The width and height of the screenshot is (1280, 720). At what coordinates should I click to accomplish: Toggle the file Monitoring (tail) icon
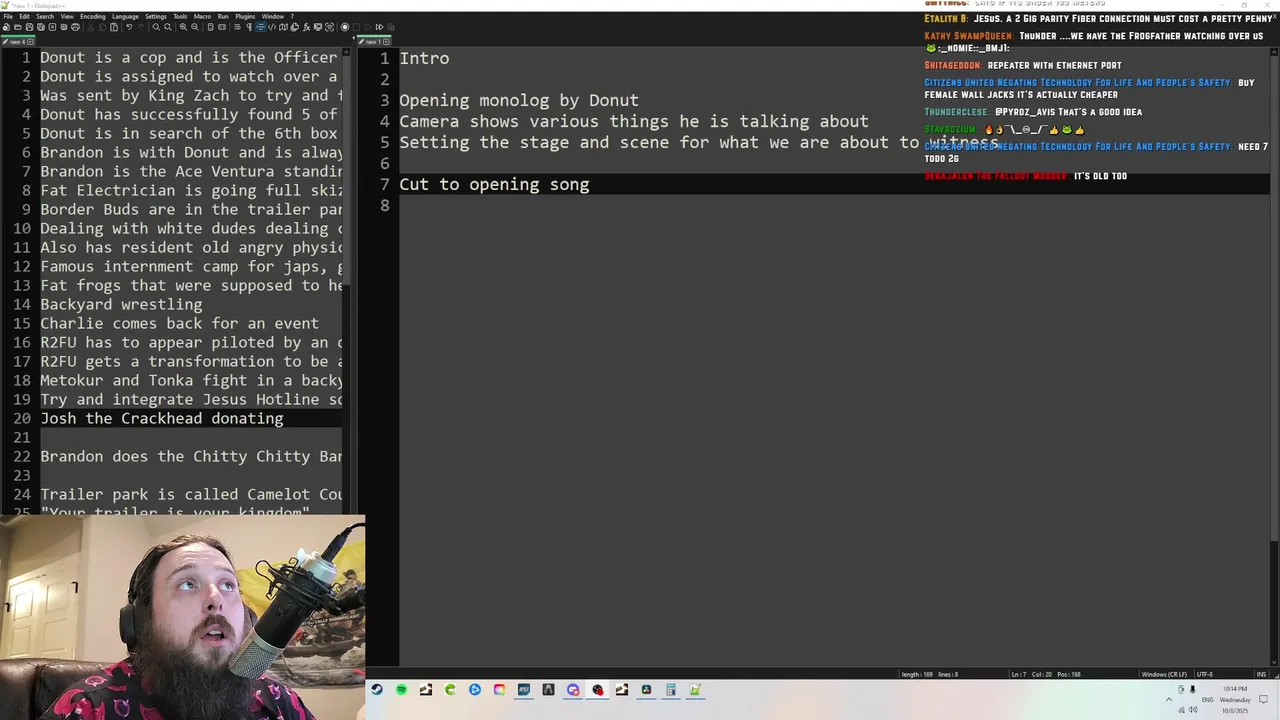click(329, 27)
